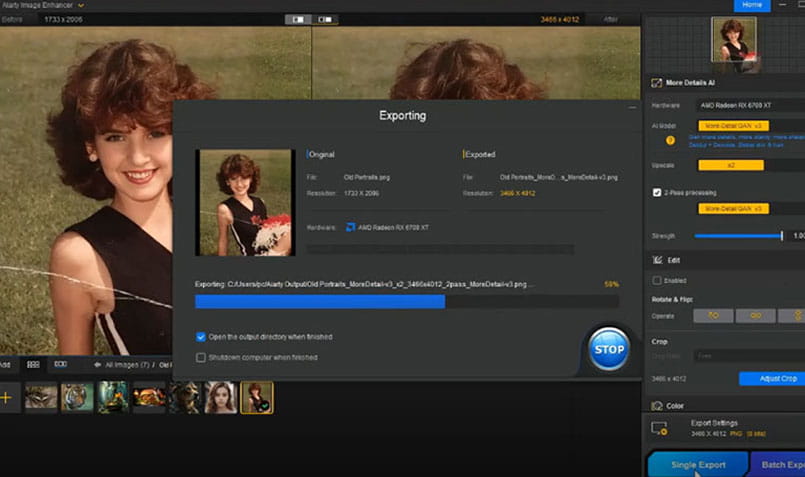Check Shutdown computer when finished

tap(201, 357)
